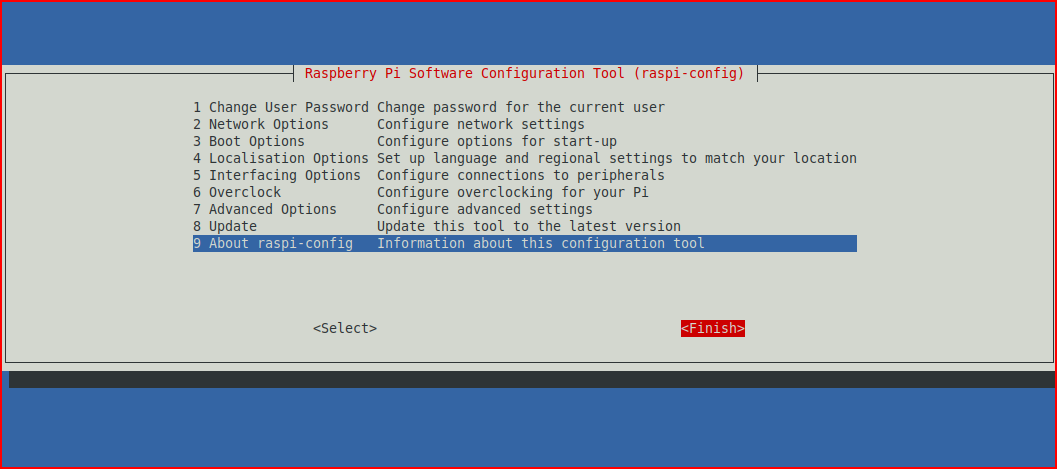Open Advanced Options entry
The image size is (1057, 469).
(524, 209)
